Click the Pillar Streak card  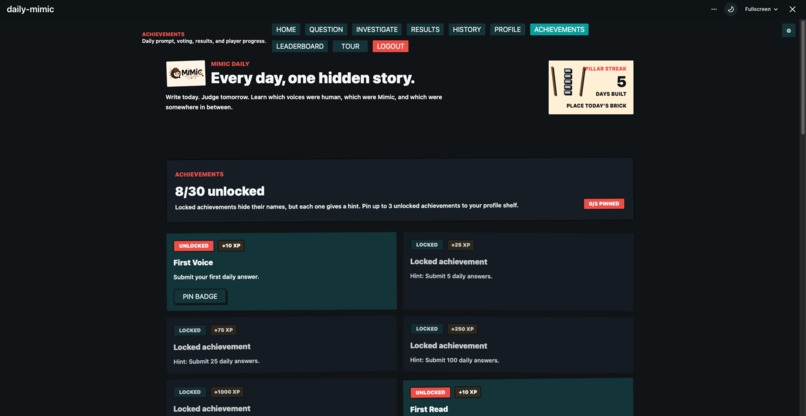coord(591,87)
